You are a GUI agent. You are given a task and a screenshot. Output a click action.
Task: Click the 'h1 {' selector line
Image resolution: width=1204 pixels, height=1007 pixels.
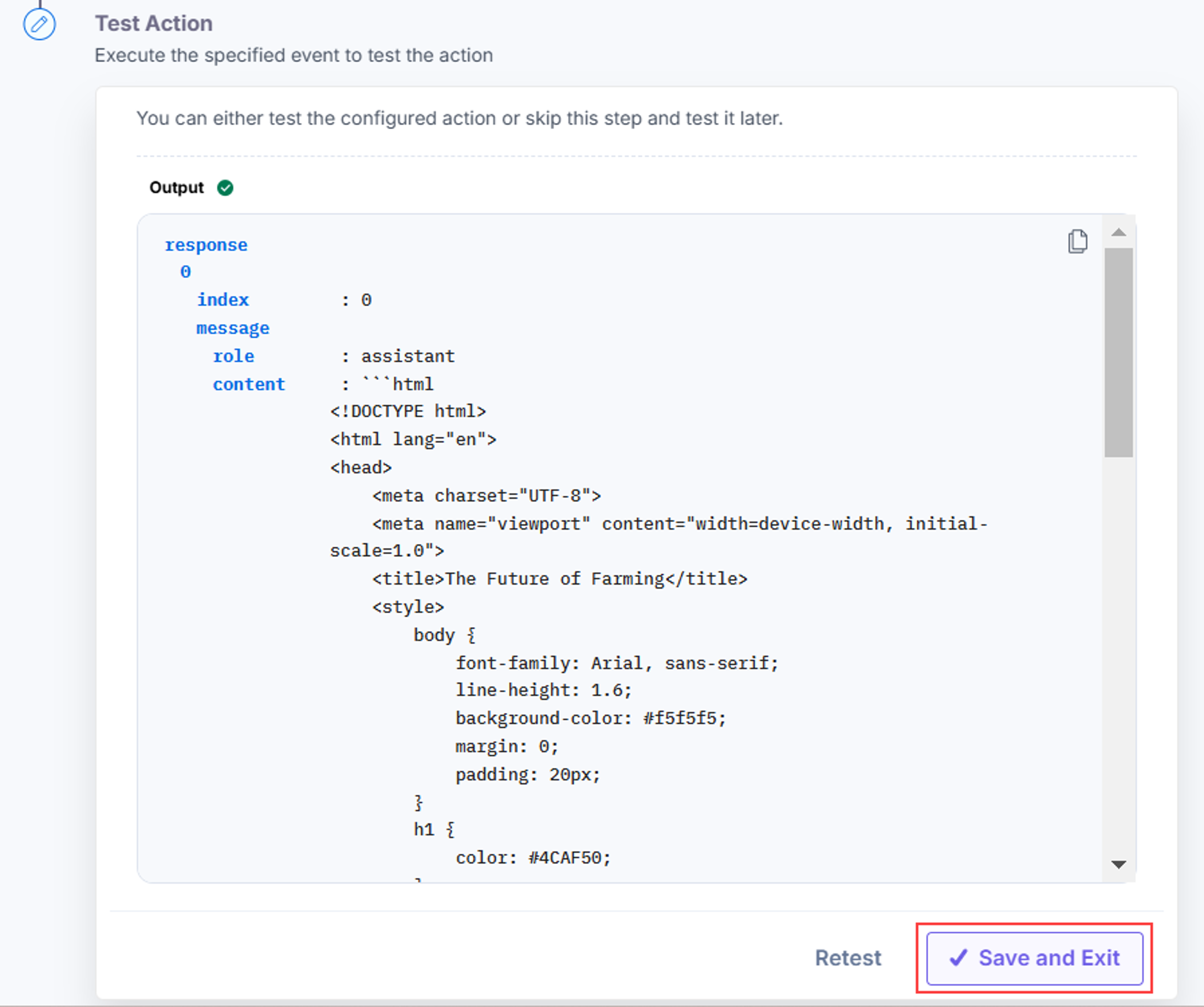click(434, 829)
